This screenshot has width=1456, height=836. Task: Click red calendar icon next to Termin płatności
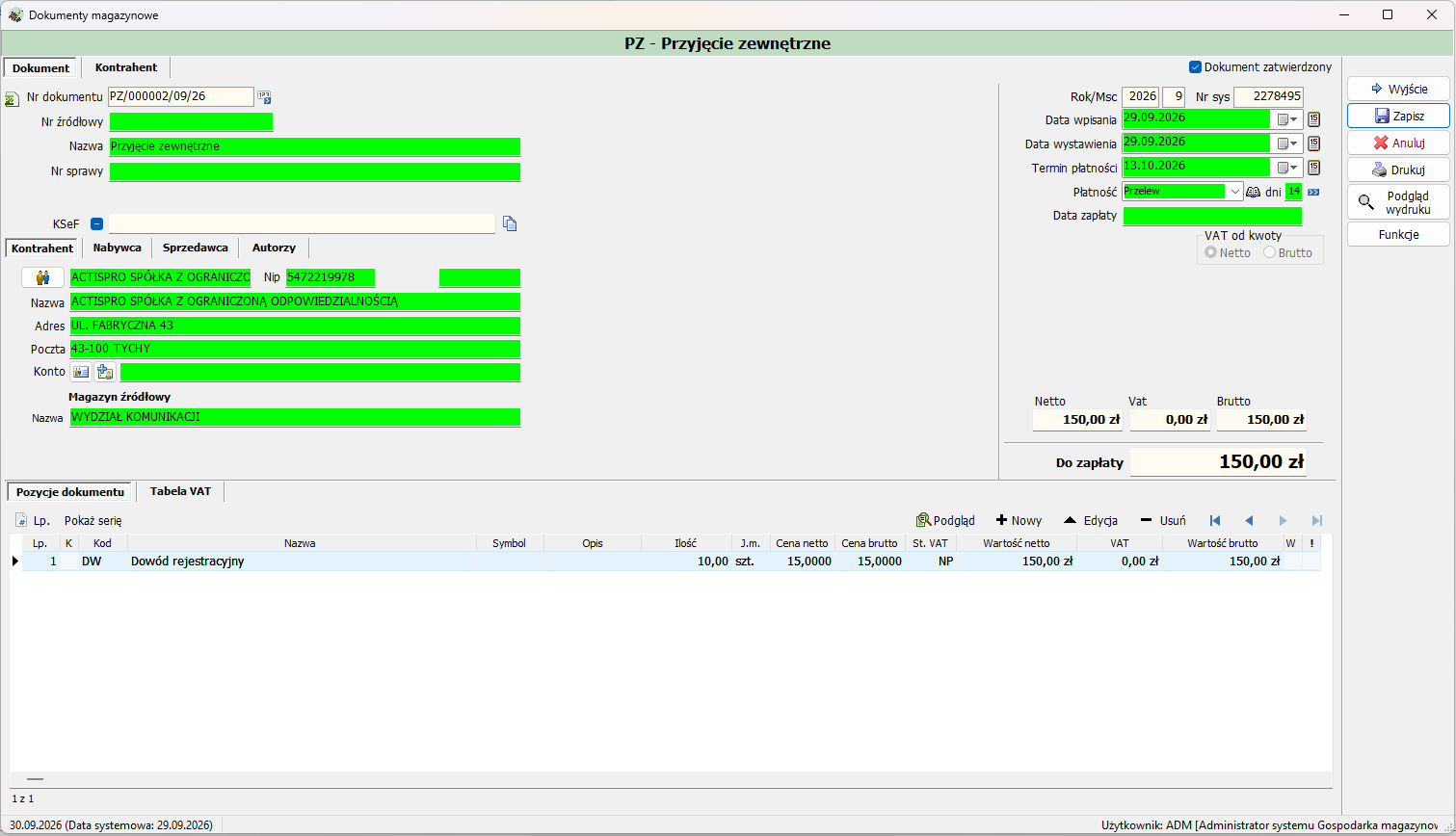[1313, 168]
